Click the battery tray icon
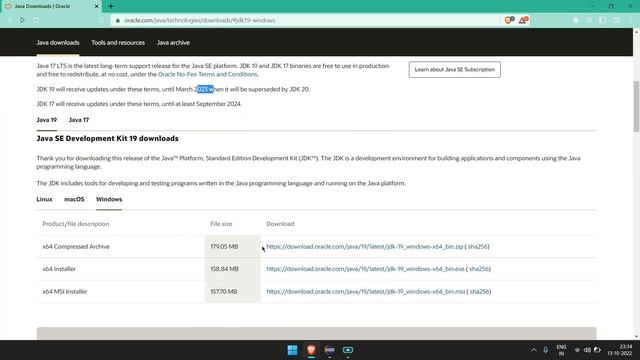The width and height of the screenshot is (640, 360). [x=597, y=350]
